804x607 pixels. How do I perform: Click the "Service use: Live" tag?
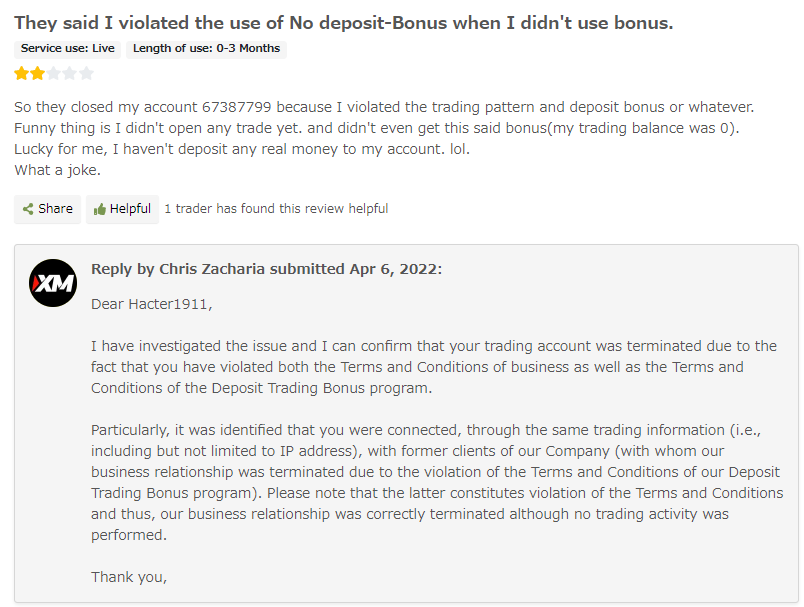coord(68,48)
